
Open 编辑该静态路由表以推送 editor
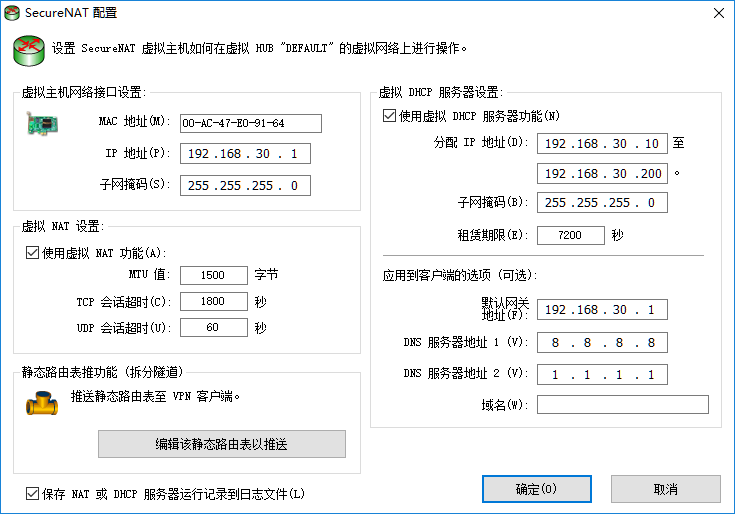[221, 444]
